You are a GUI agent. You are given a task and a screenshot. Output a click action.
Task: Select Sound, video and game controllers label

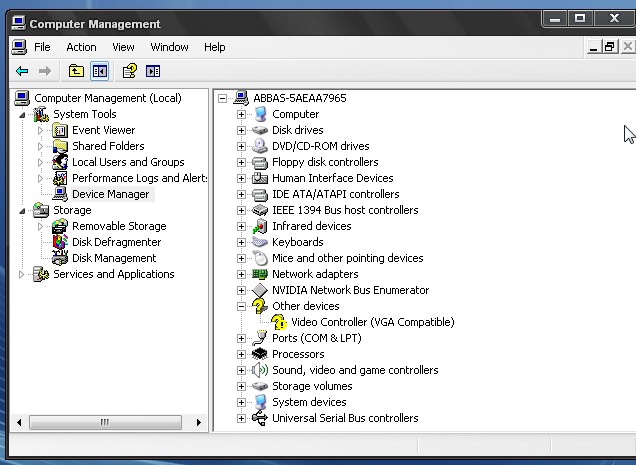(x=355, y=370)
